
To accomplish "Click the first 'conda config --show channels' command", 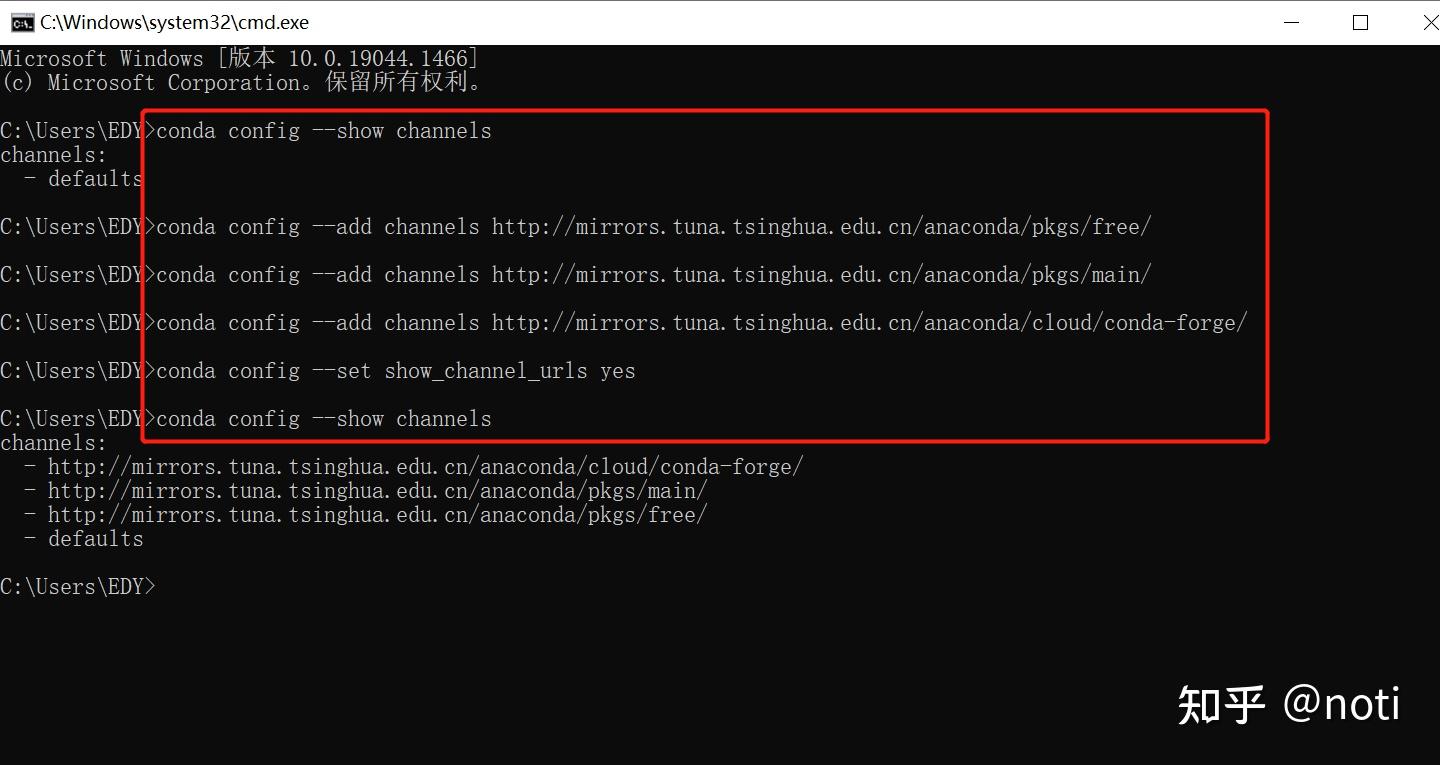I will (324, 131).
